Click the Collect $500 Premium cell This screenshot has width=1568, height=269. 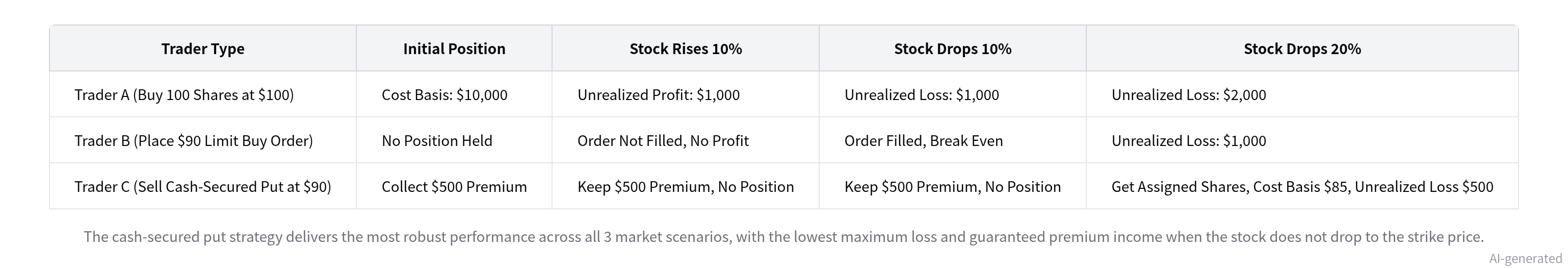pos(454,187)
